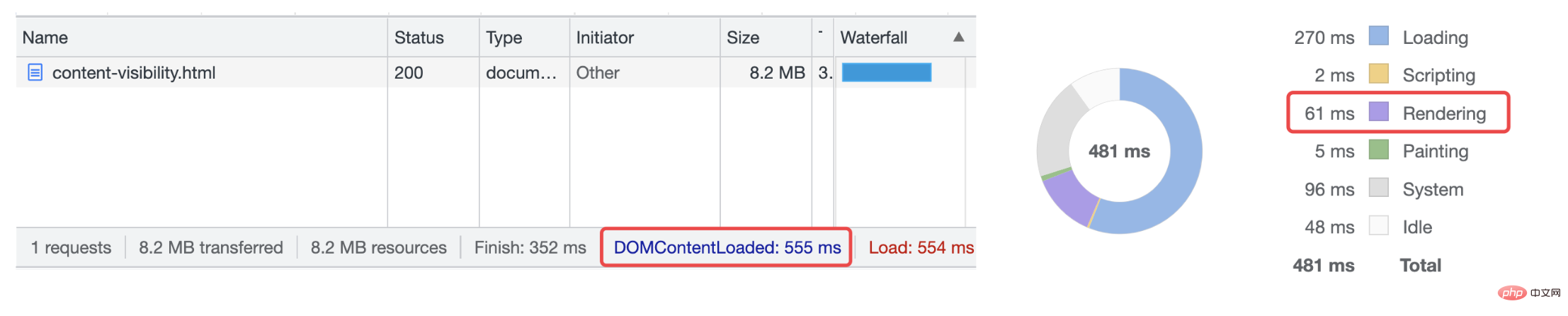Click the Waterfall sort arrow
The height and width of the screenshot is (316, 1568).
pyautogui.click(x=958, y=37)
